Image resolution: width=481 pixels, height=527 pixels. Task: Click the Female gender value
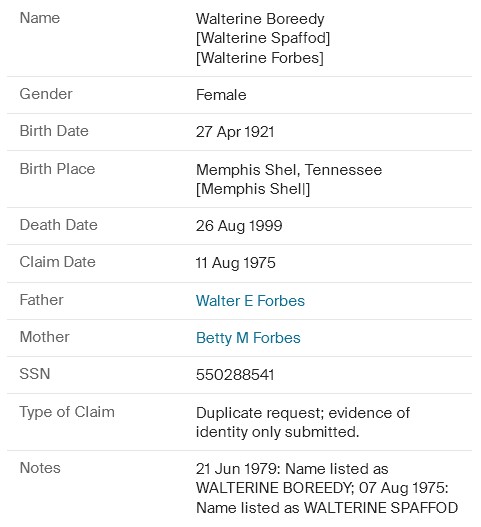[x=221, y=95]
